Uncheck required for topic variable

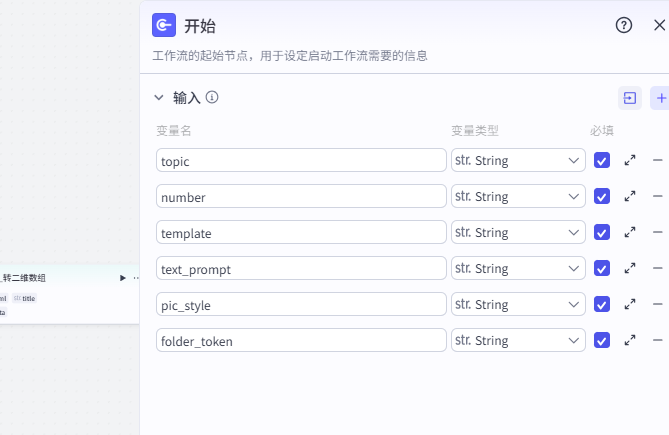[x=602, y=160]
